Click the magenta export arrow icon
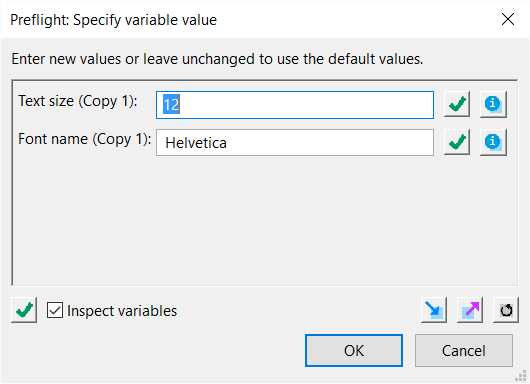This screenshot has width=530, height=384. point(470,310)
